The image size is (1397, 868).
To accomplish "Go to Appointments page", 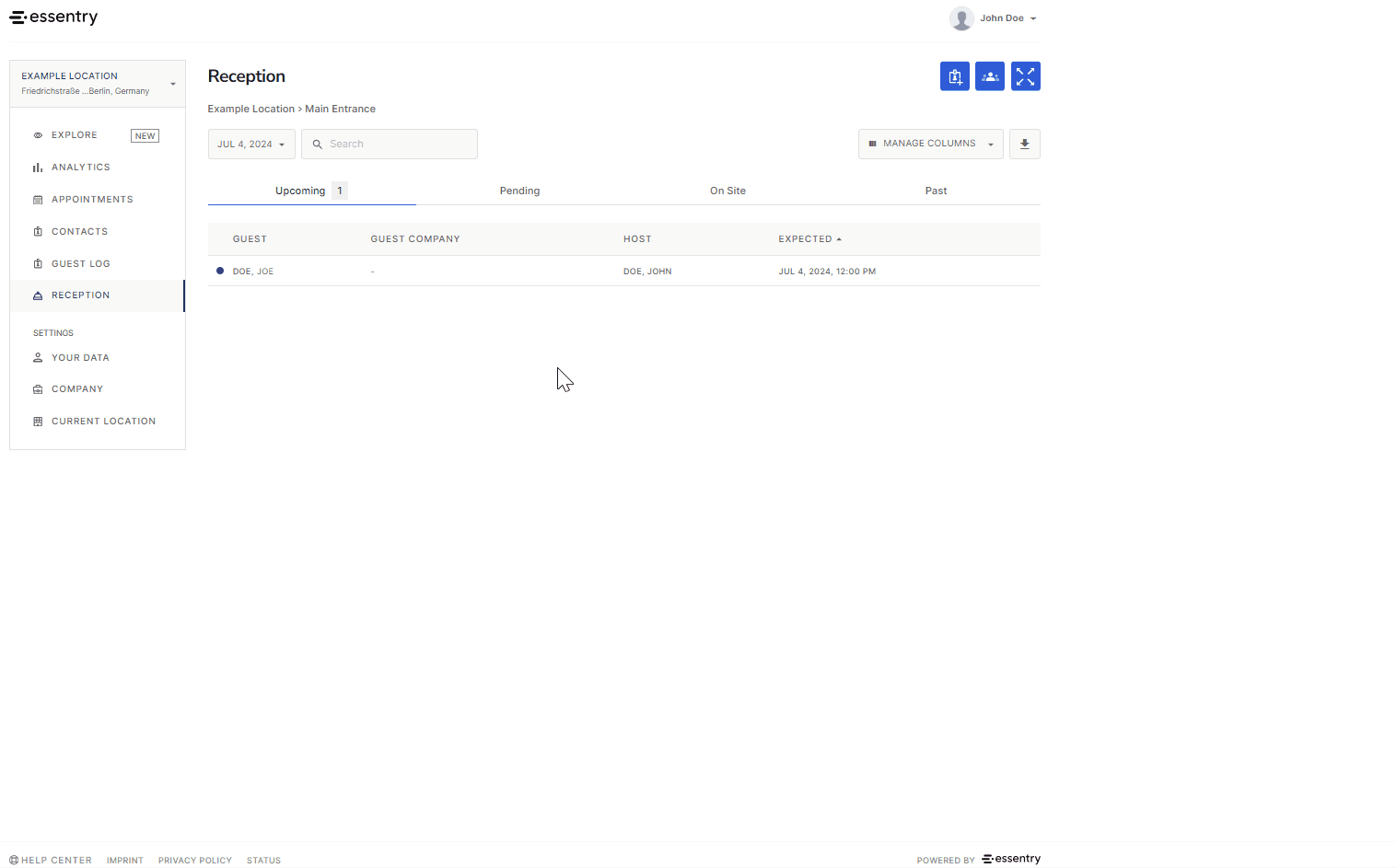I will [x=92, y=200].
